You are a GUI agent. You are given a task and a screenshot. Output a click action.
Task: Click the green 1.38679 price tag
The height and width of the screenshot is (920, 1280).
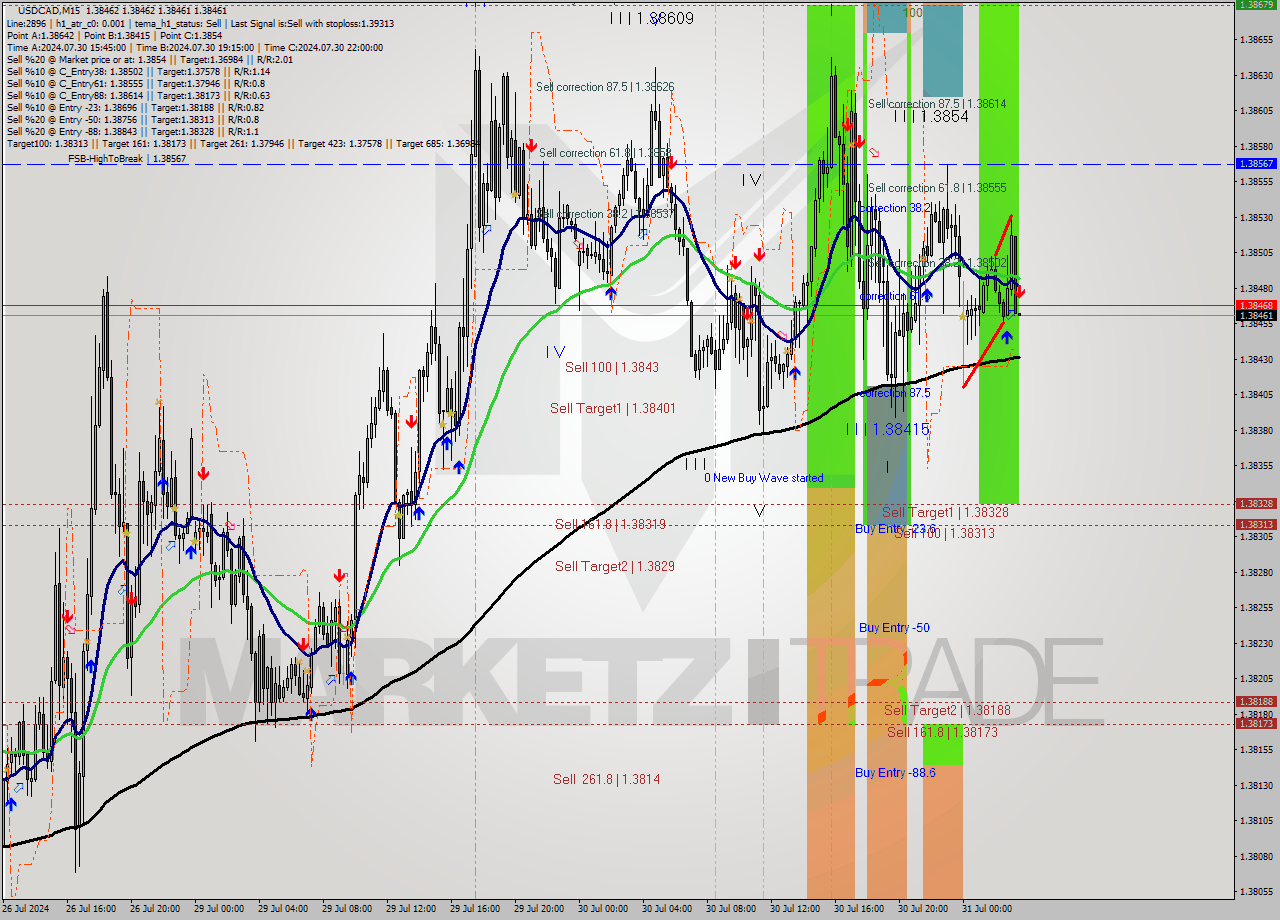(x=1255, y=5)
